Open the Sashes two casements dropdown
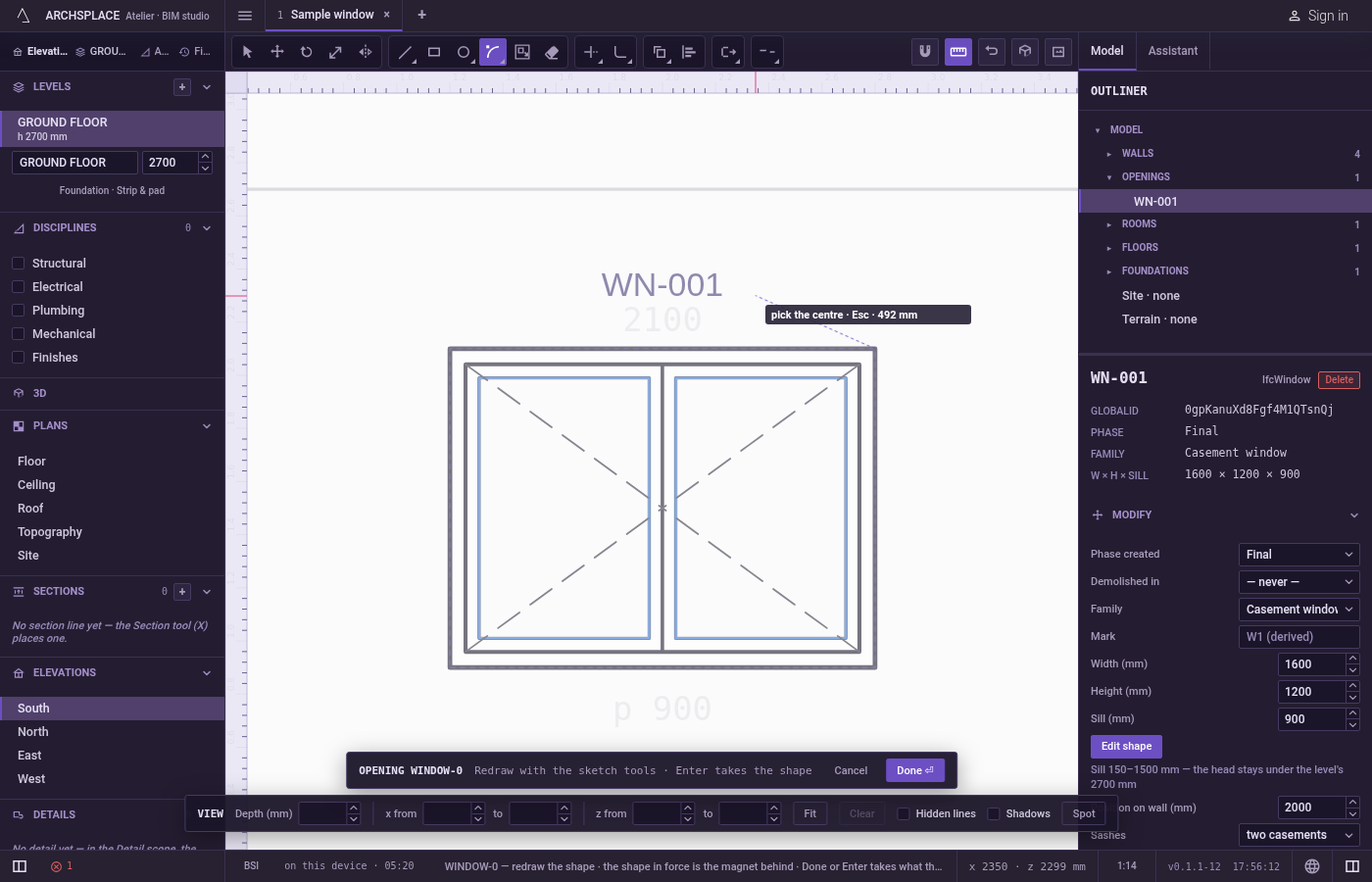Image resolution: width=1372 pixels, height=882 pixels. click(1299, 835)
